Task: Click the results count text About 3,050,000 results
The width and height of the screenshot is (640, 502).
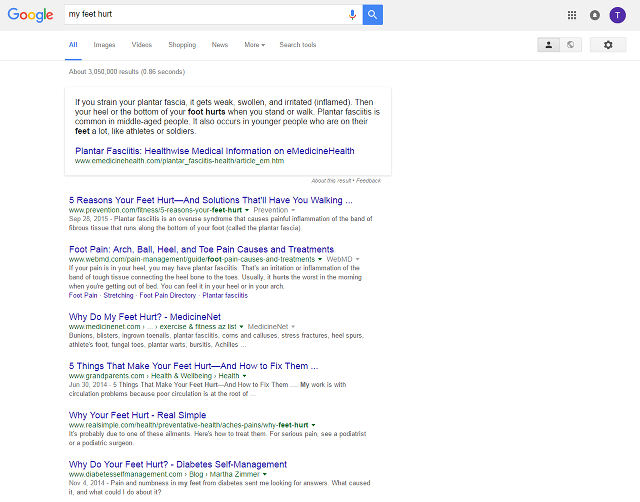Action: click(127, 72)
